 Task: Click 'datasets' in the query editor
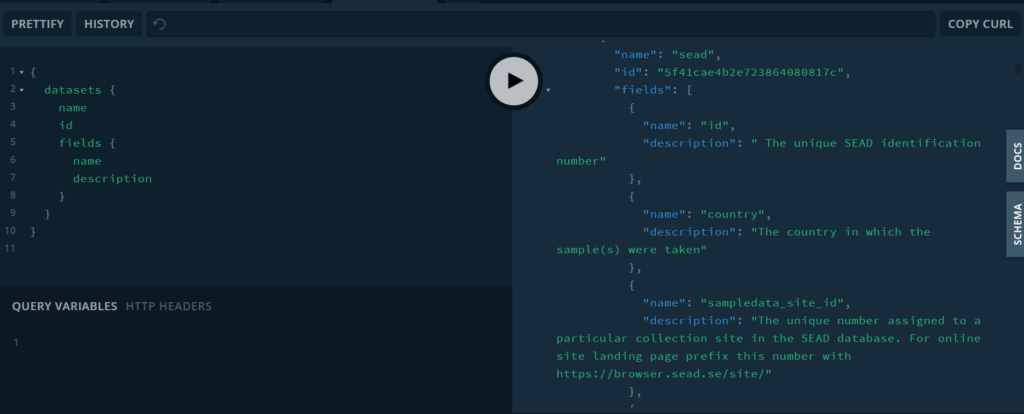click(x=73, y=89)
